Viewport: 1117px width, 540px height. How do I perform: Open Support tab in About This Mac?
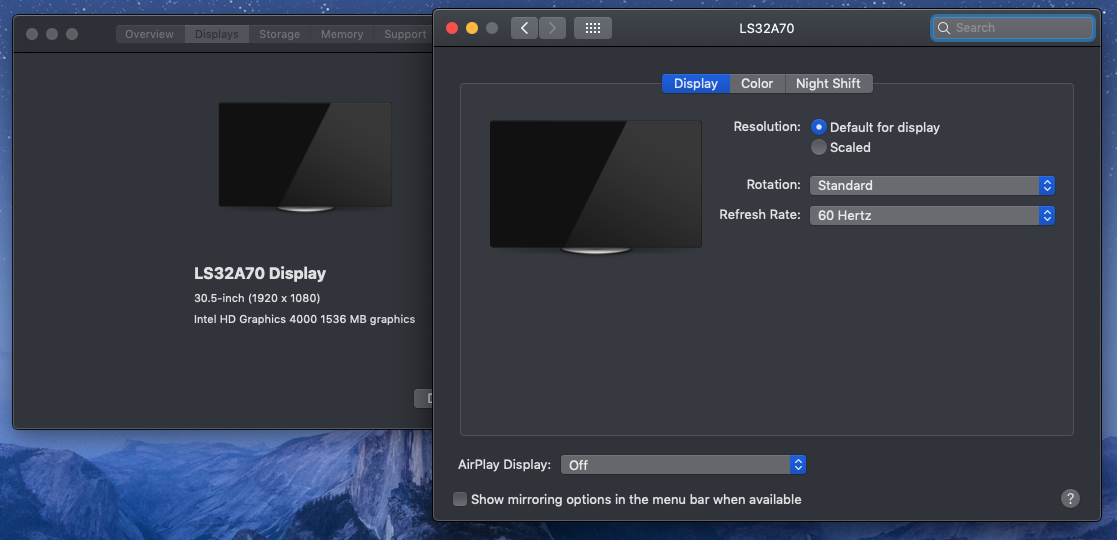[x=404, y=34]
